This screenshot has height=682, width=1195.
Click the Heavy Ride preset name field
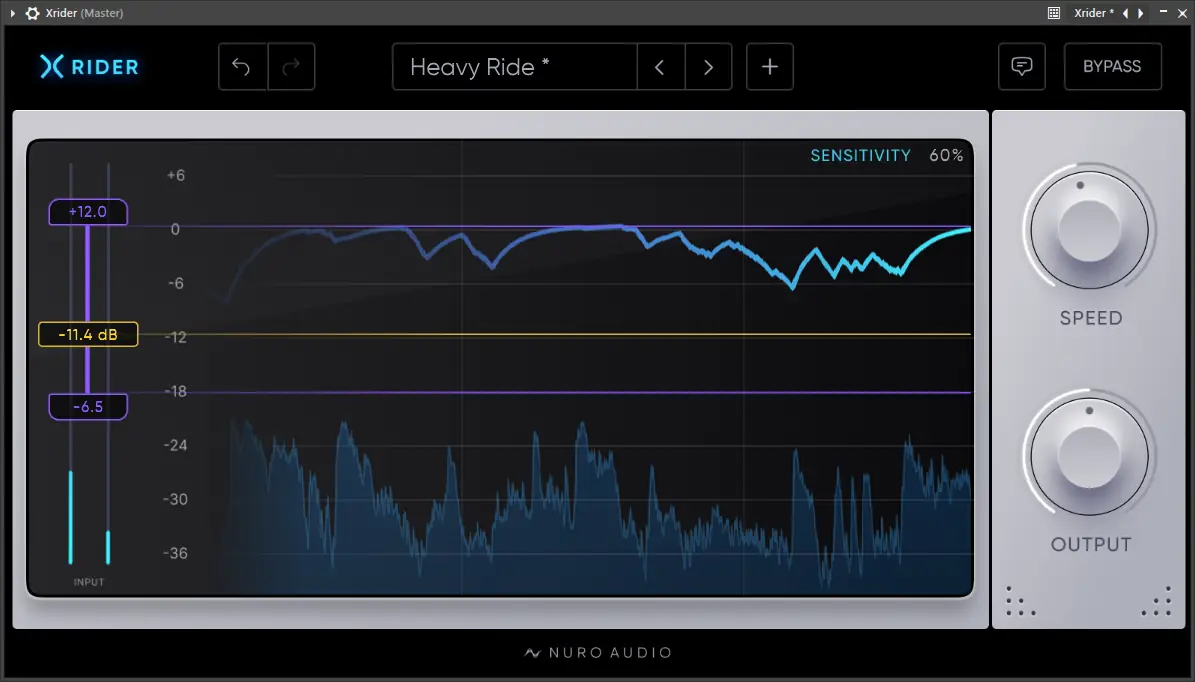click(x=513, y=66)
